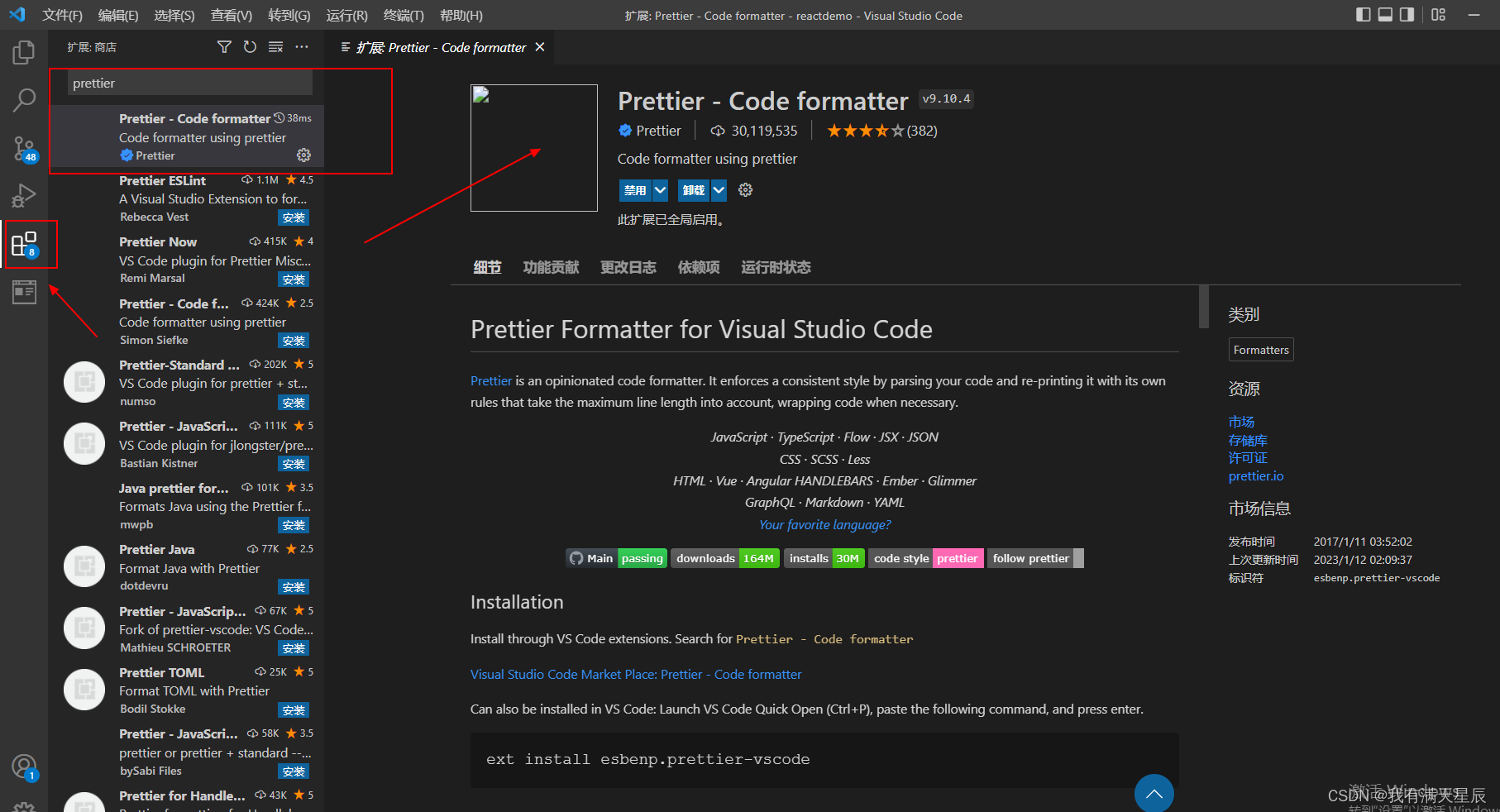Open the 选择(S) Selection menu
Viewport: 1500px width, 812px height.
174,15
